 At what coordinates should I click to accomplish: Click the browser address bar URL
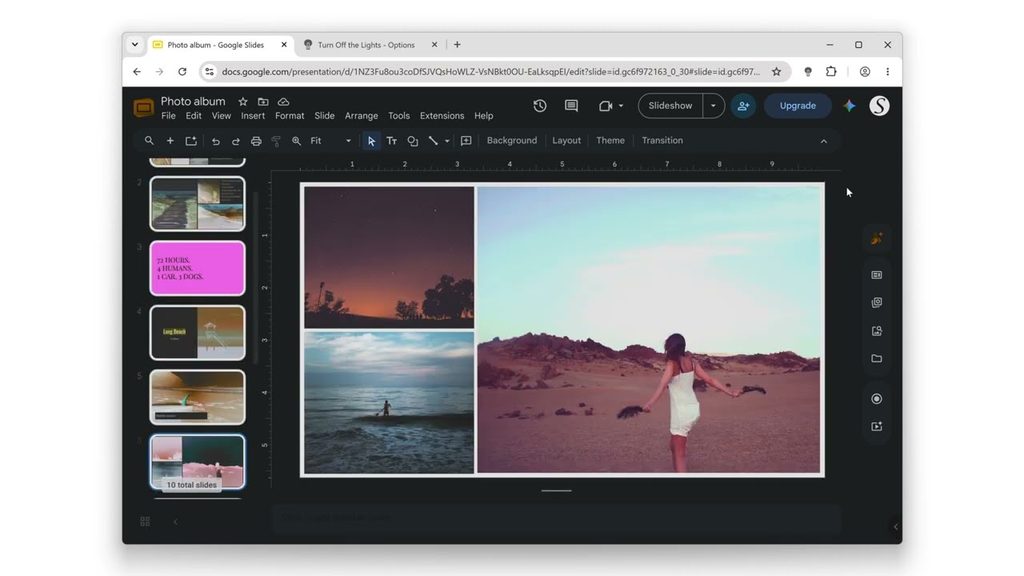pos(490,72)
